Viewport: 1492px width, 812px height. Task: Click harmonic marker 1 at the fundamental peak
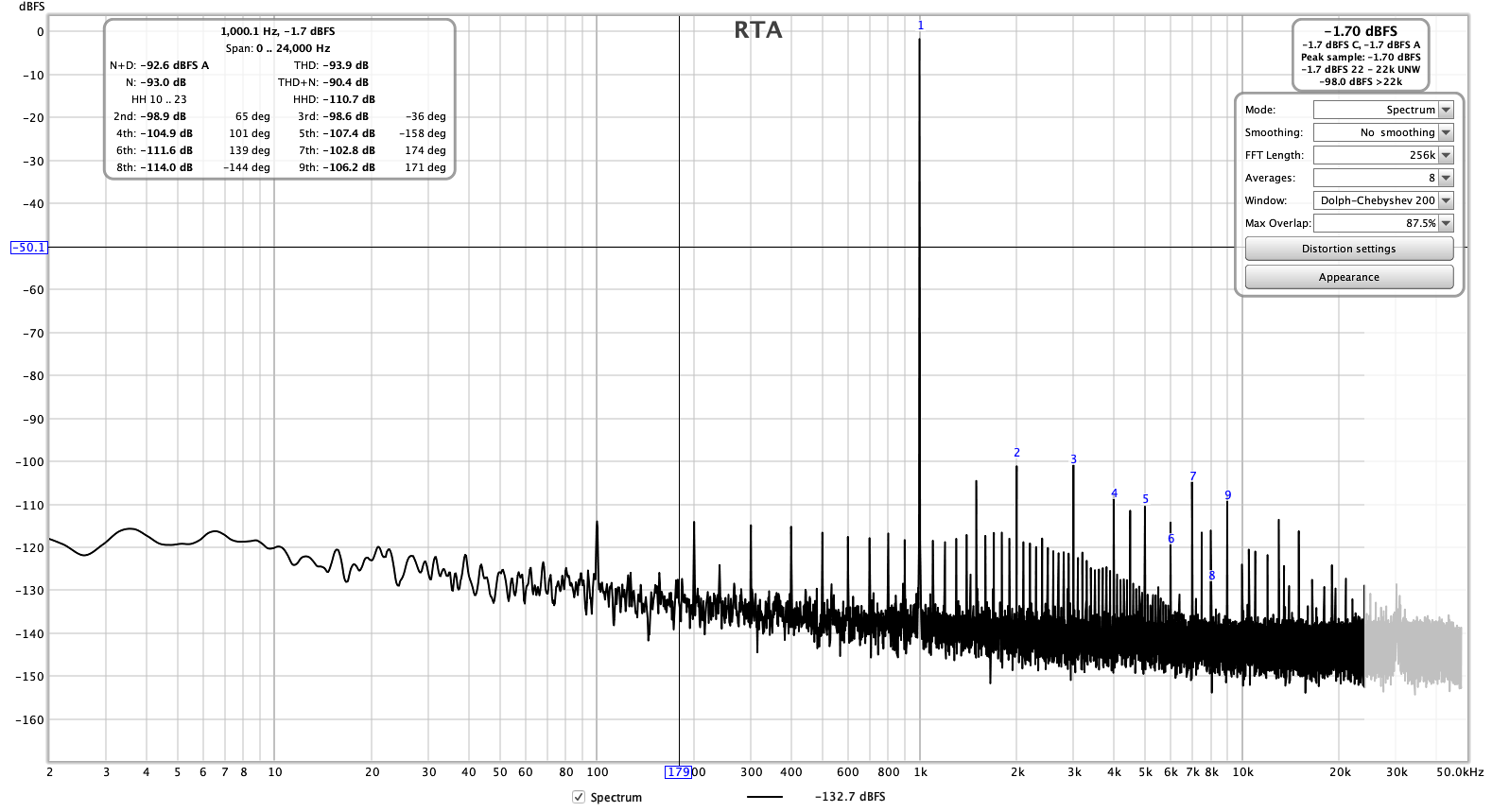[x=920, y=26]
